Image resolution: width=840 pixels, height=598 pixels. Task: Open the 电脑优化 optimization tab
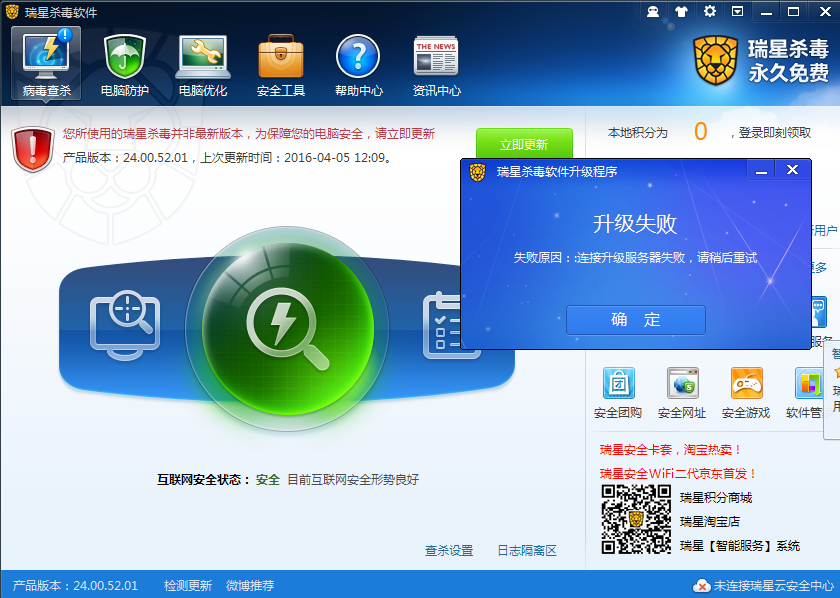[x=203, y=65]
